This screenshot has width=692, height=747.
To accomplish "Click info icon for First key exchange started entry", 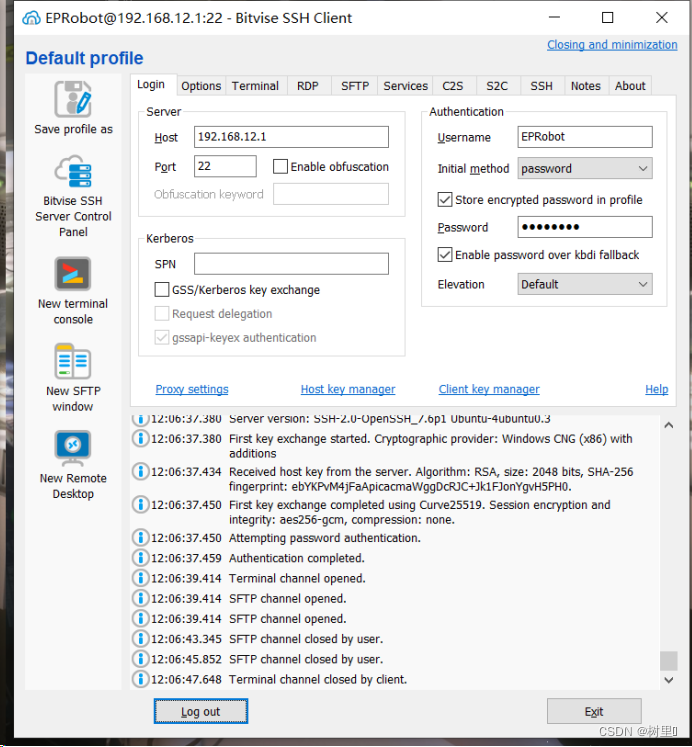I will coord(140,438).
